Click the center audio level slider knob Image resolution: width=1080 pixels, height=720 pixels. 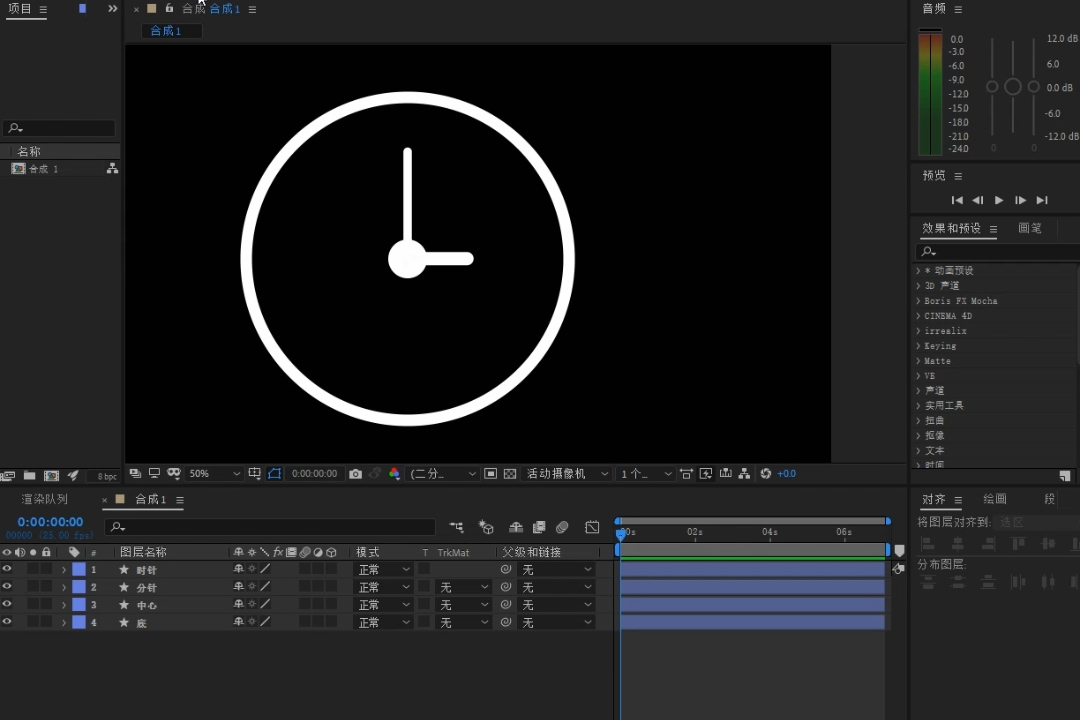click(x=1012, y=87)
